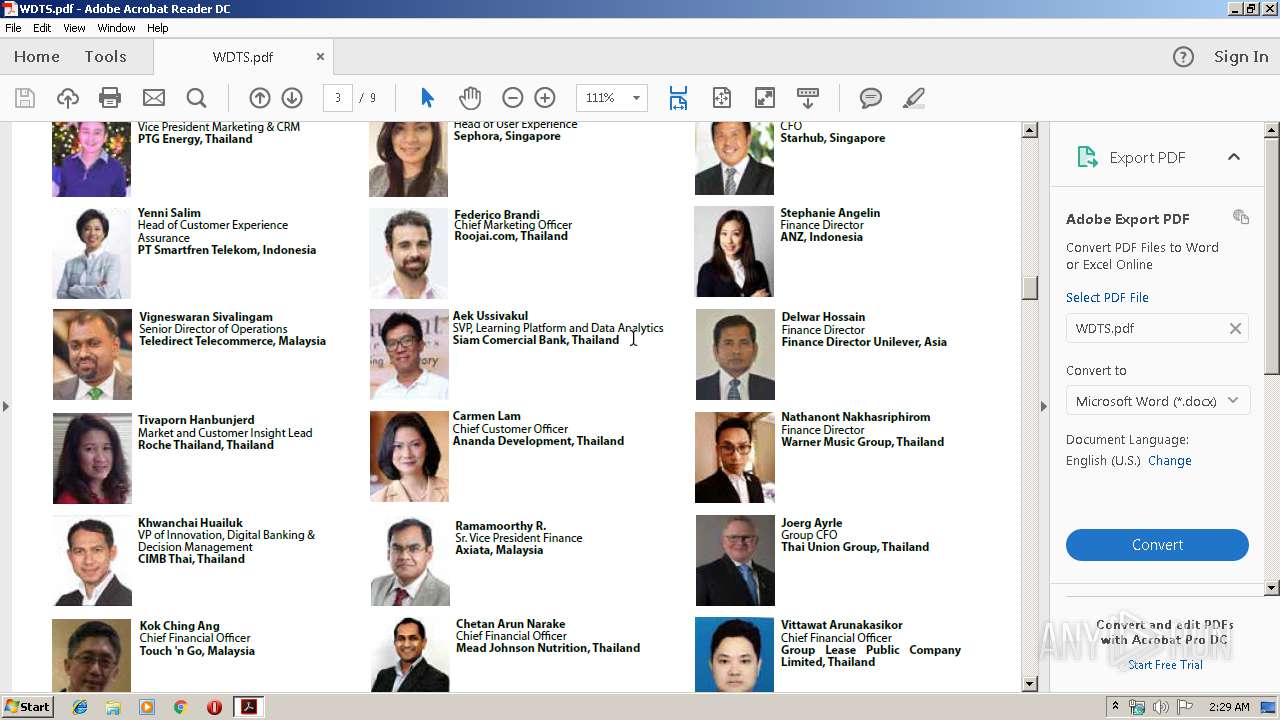
Task: Zoom out with the minus button
Action: pyautogui.click(x=513, y=98)
